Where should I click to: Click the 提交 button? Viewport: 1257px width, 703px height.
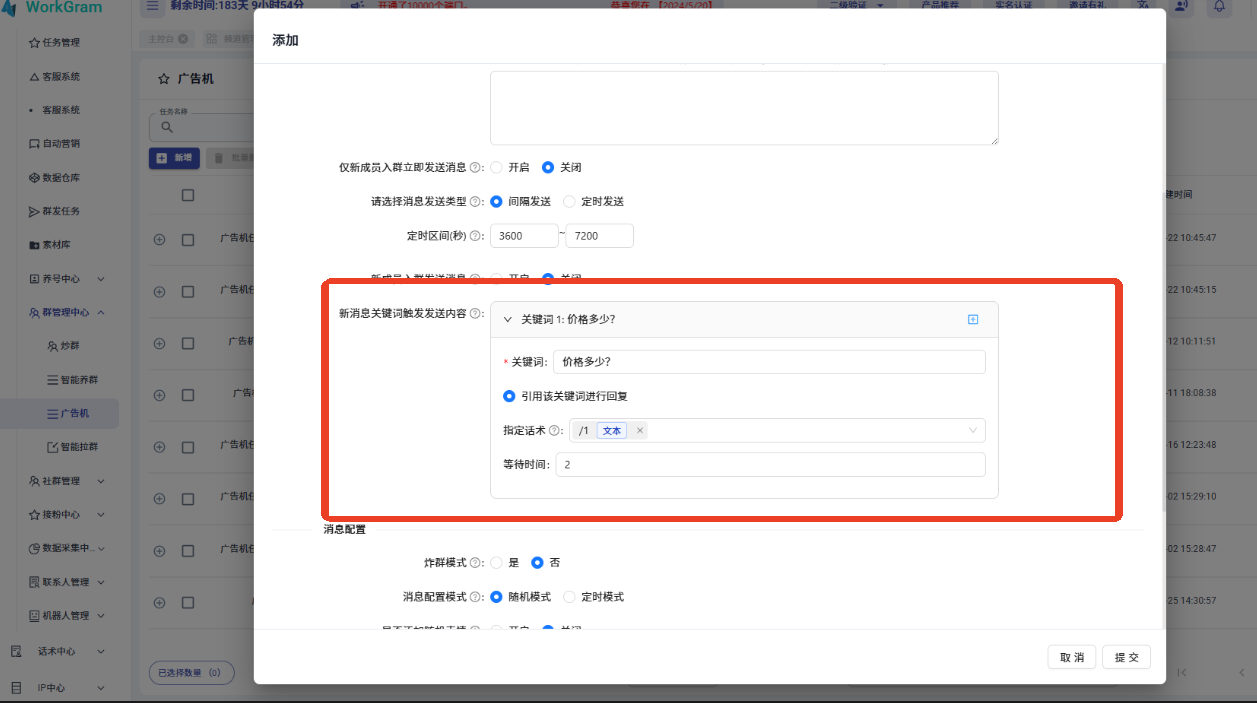[x=1126, y=657]
